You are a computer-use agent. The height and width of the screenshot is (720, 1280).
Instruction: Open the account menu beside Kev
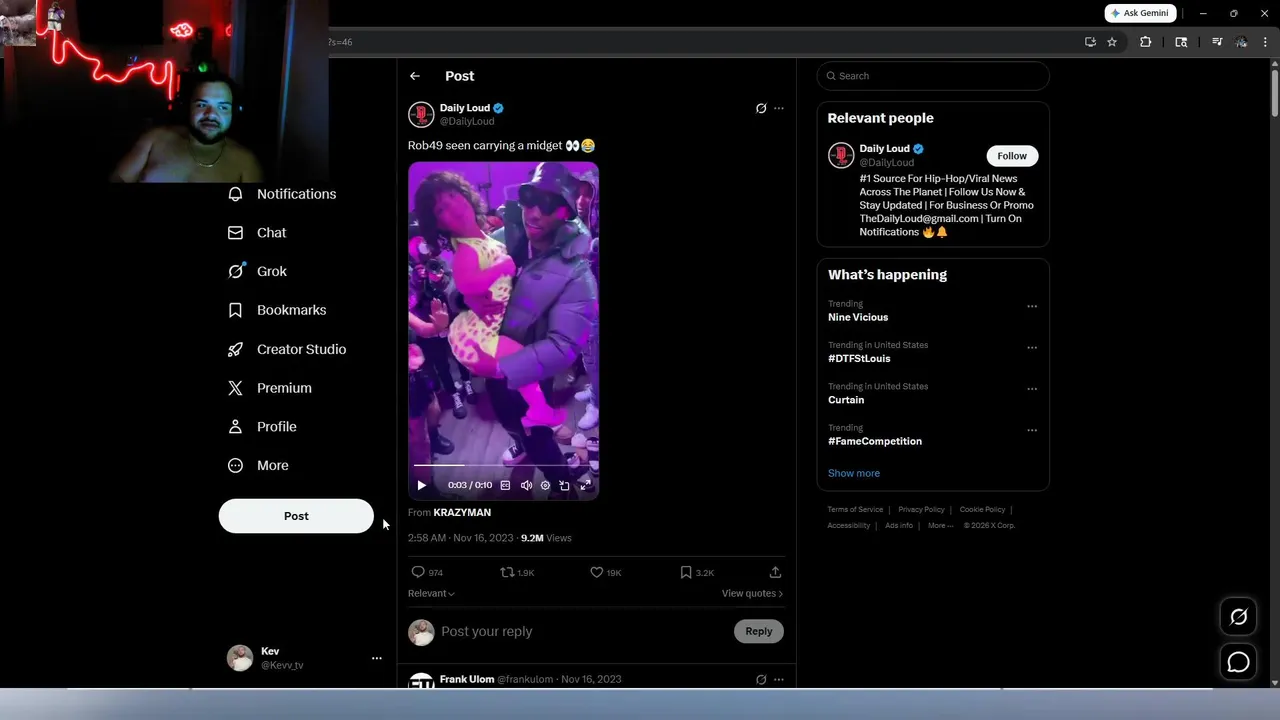377,658
